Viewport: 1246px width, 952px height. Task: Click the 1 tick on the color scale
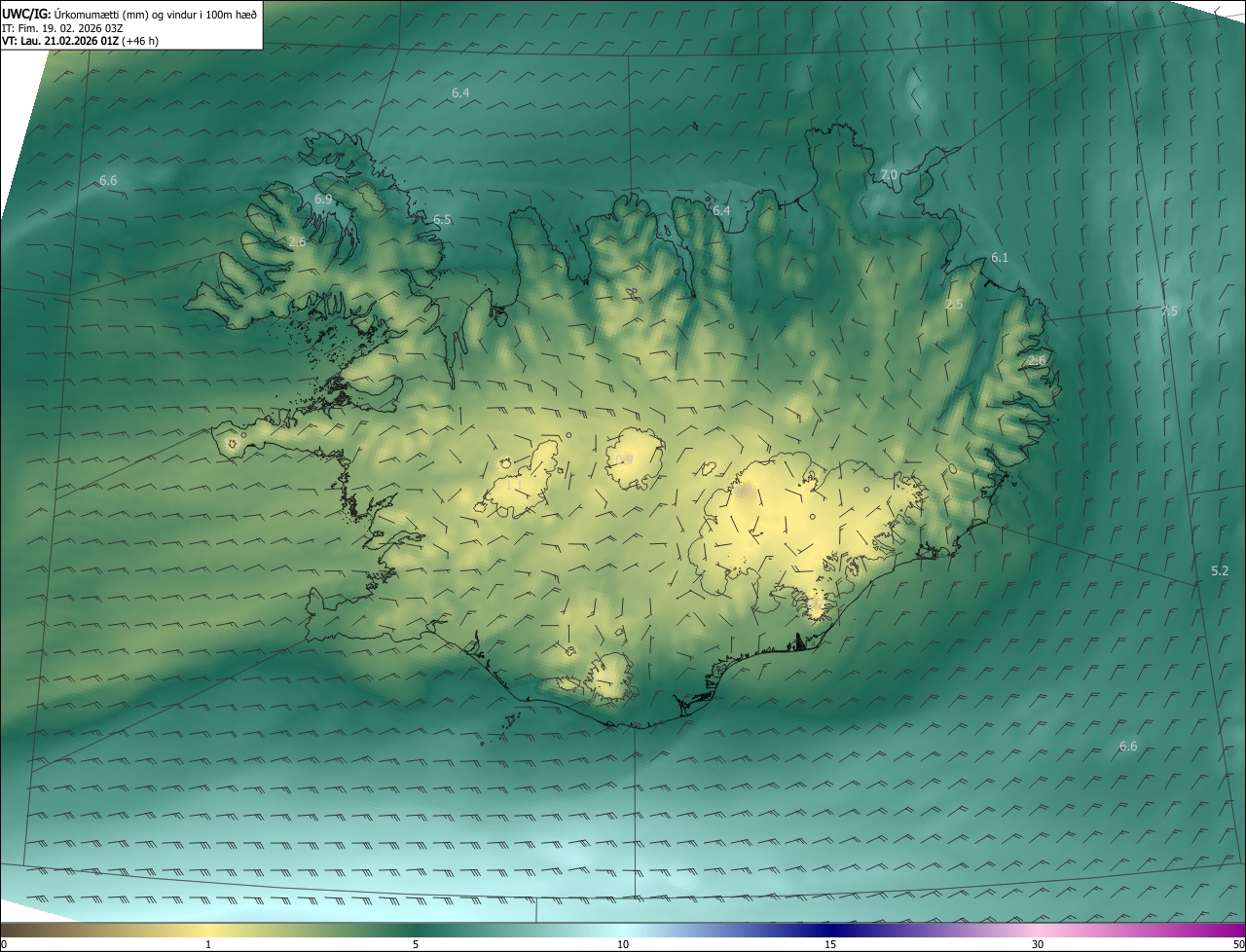[208, 944]
